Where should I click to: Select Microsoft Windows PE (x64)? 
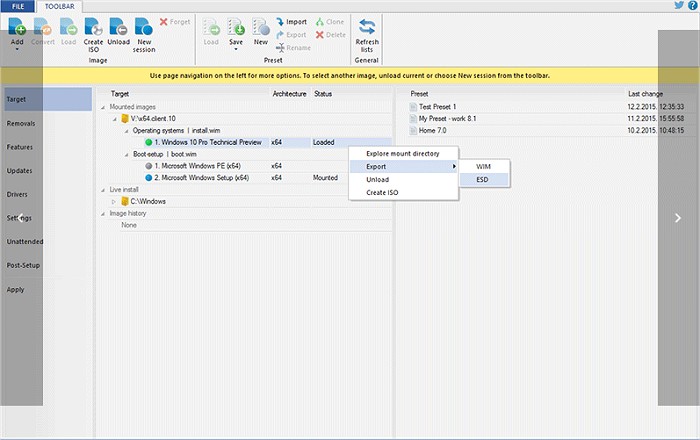197,166
